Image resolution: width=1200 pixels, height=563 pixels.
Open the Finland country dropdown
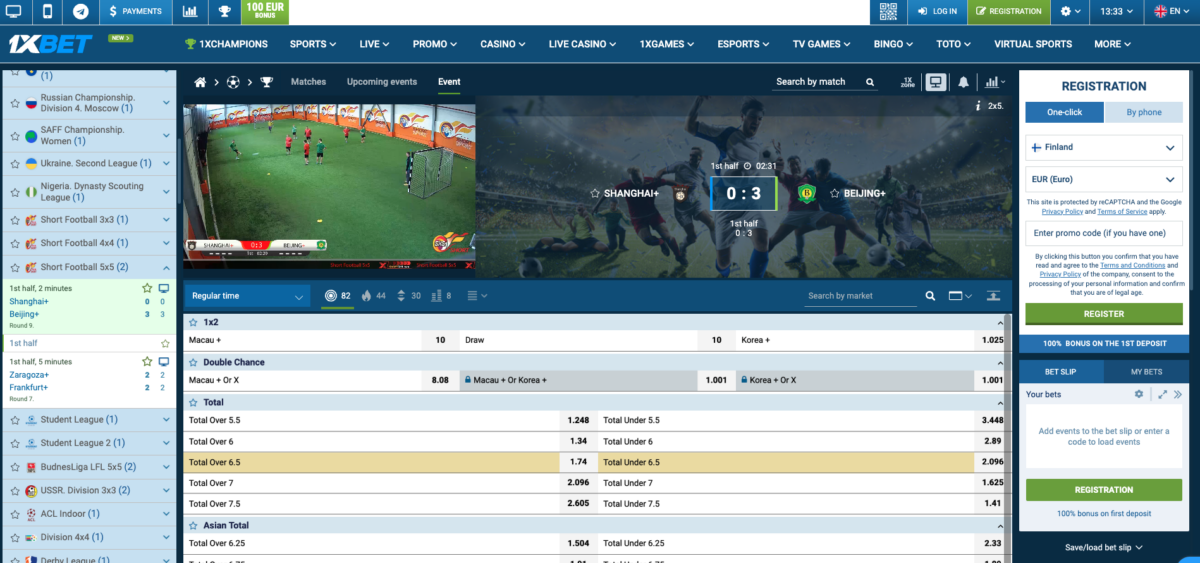1104,147
